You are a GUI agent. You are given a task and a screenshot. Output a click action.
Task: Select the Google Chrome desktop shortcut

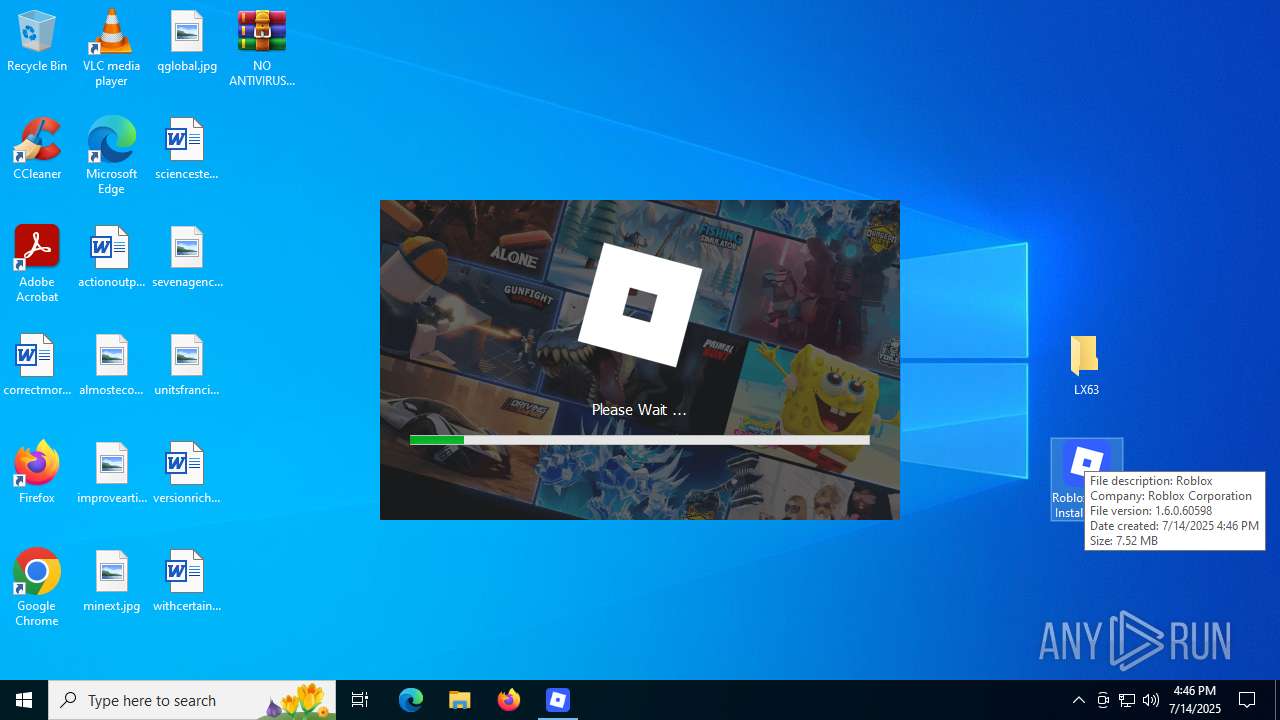tap(37, 588)
